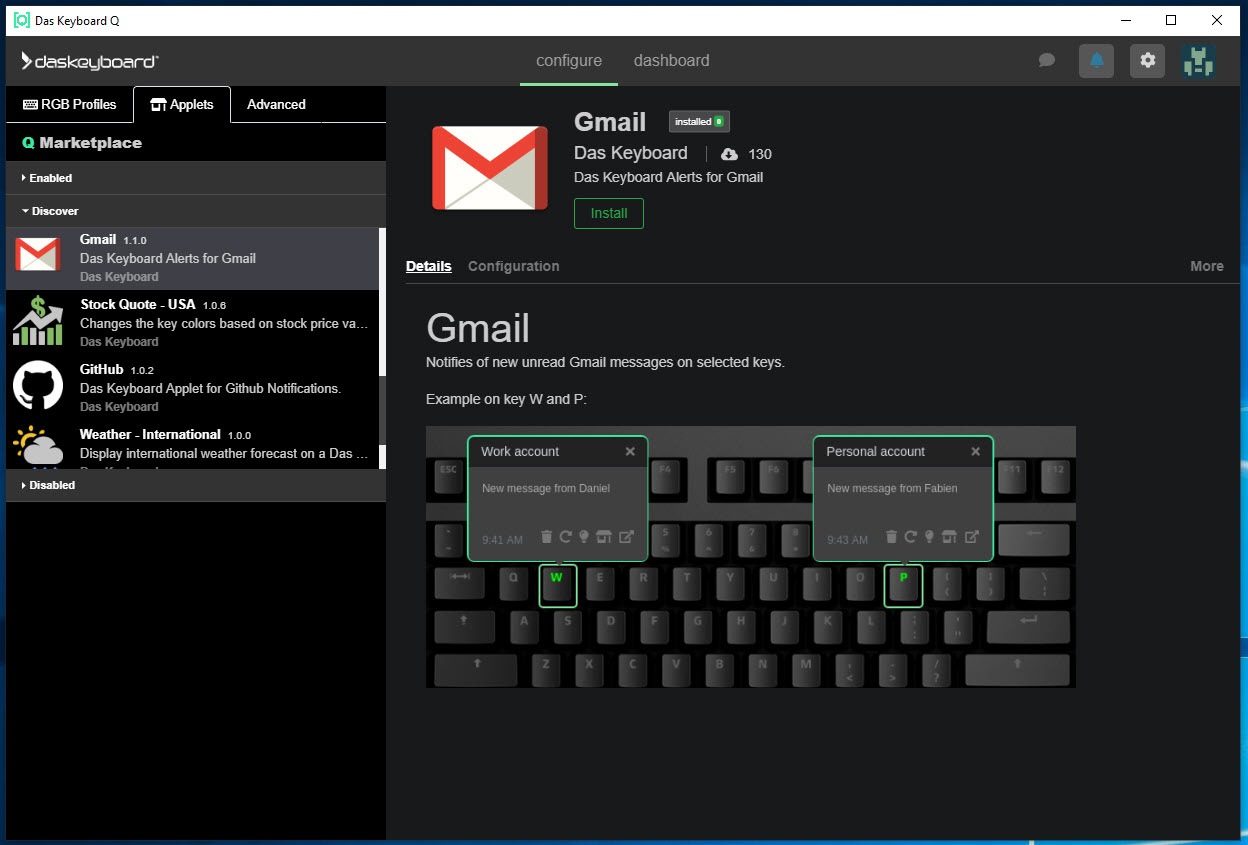Click 'Notifies of new unread Gmail messages' text
Image resolution: width=1248 pixels, height=845 pixels.
pos(605,362)
